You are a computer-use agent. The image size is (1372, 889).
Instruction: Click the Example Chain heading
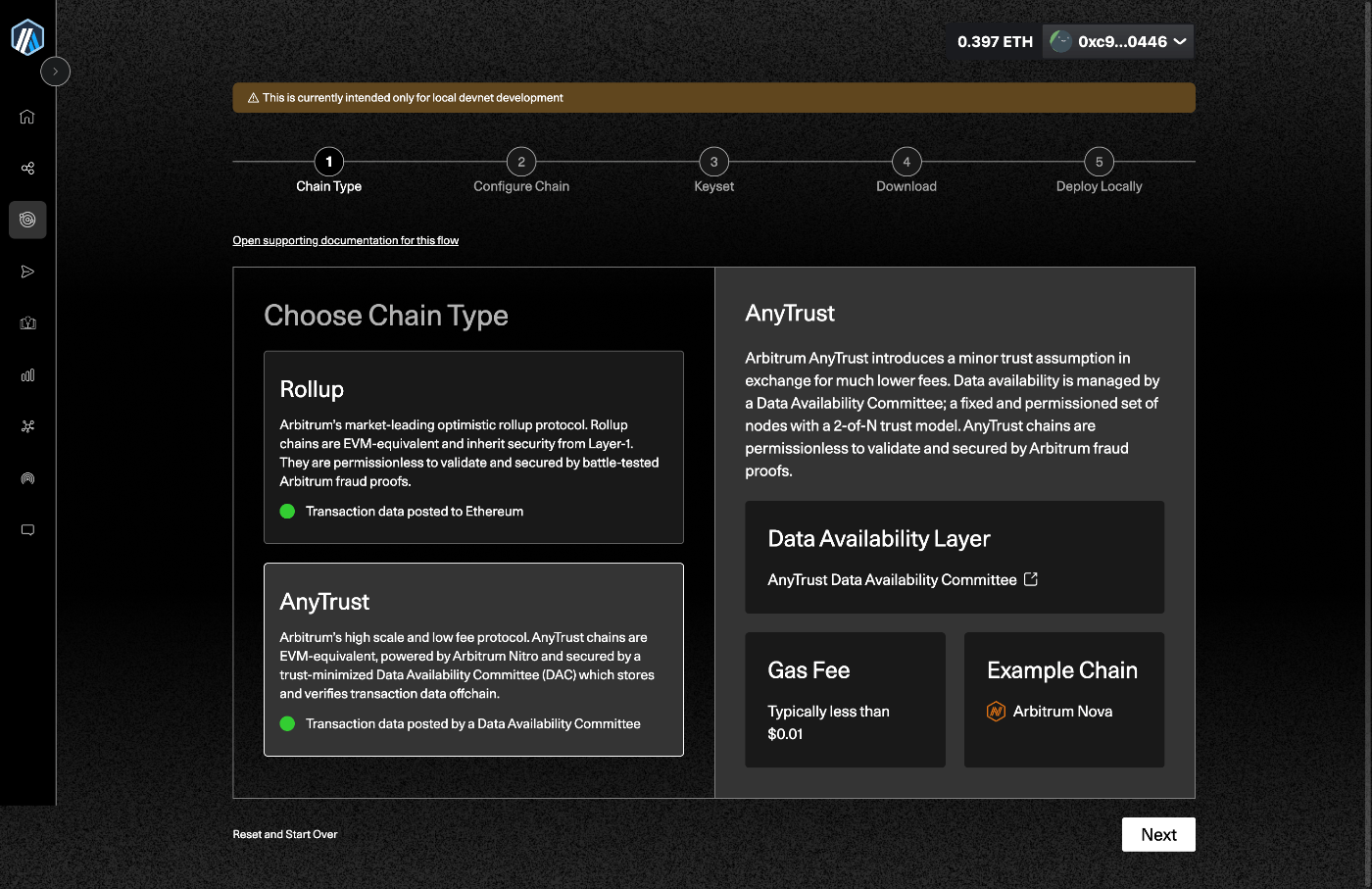(x=1062, y=670)
